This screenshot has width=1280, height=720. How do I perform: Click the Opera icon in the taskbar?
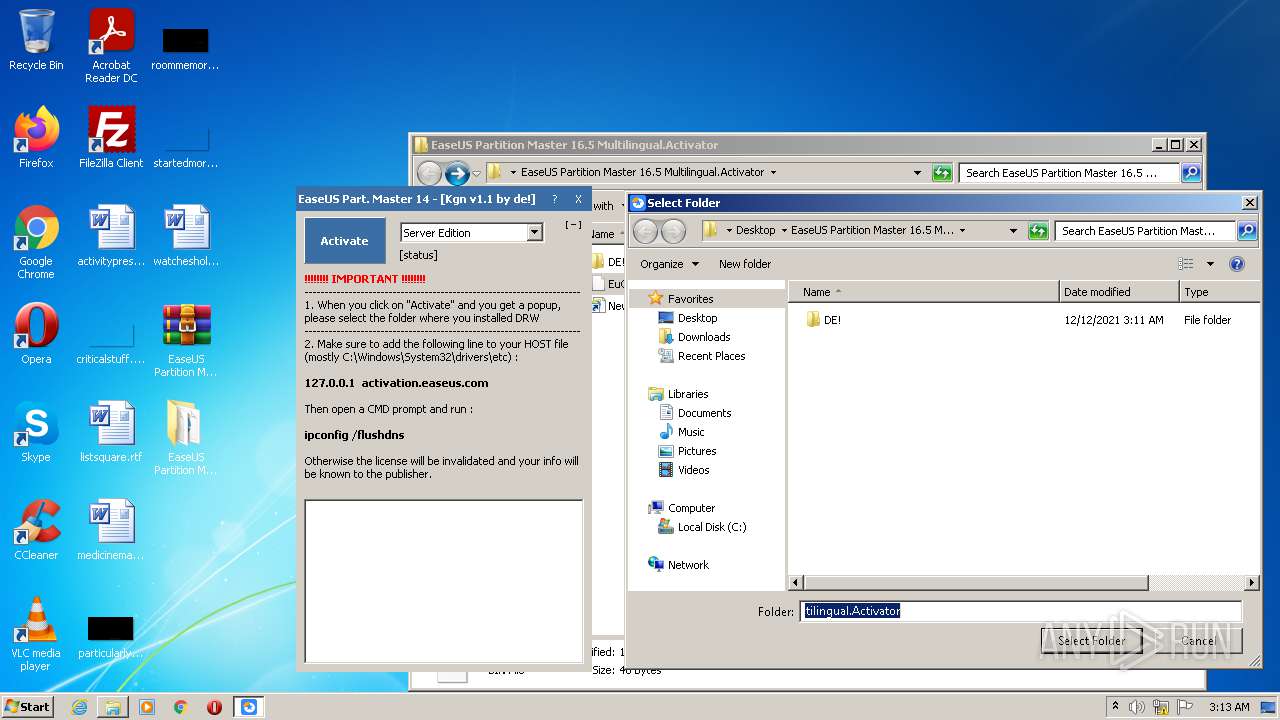(215, 707)
